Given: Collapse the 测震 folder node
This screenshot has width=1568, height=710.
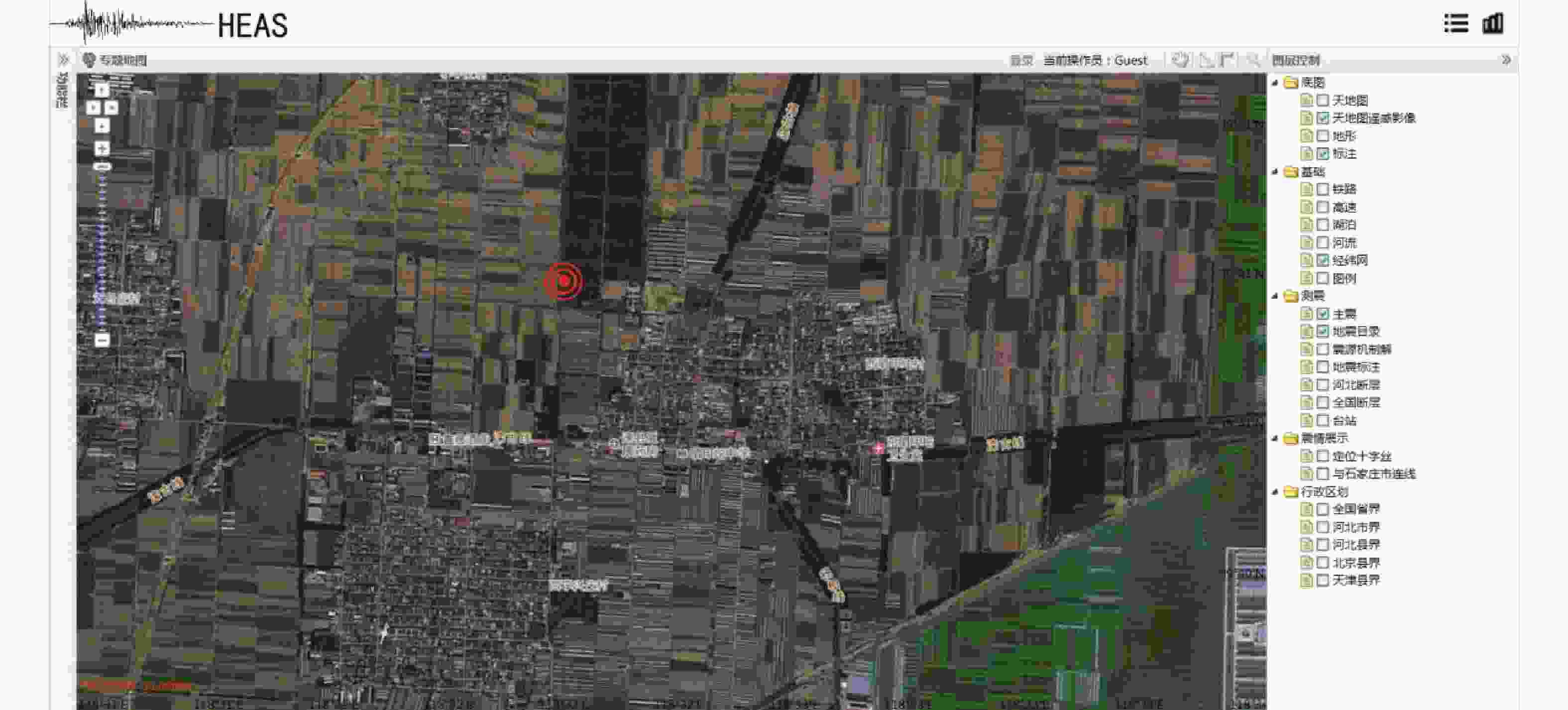Looking at the screenshot, I should point(1275,296).
